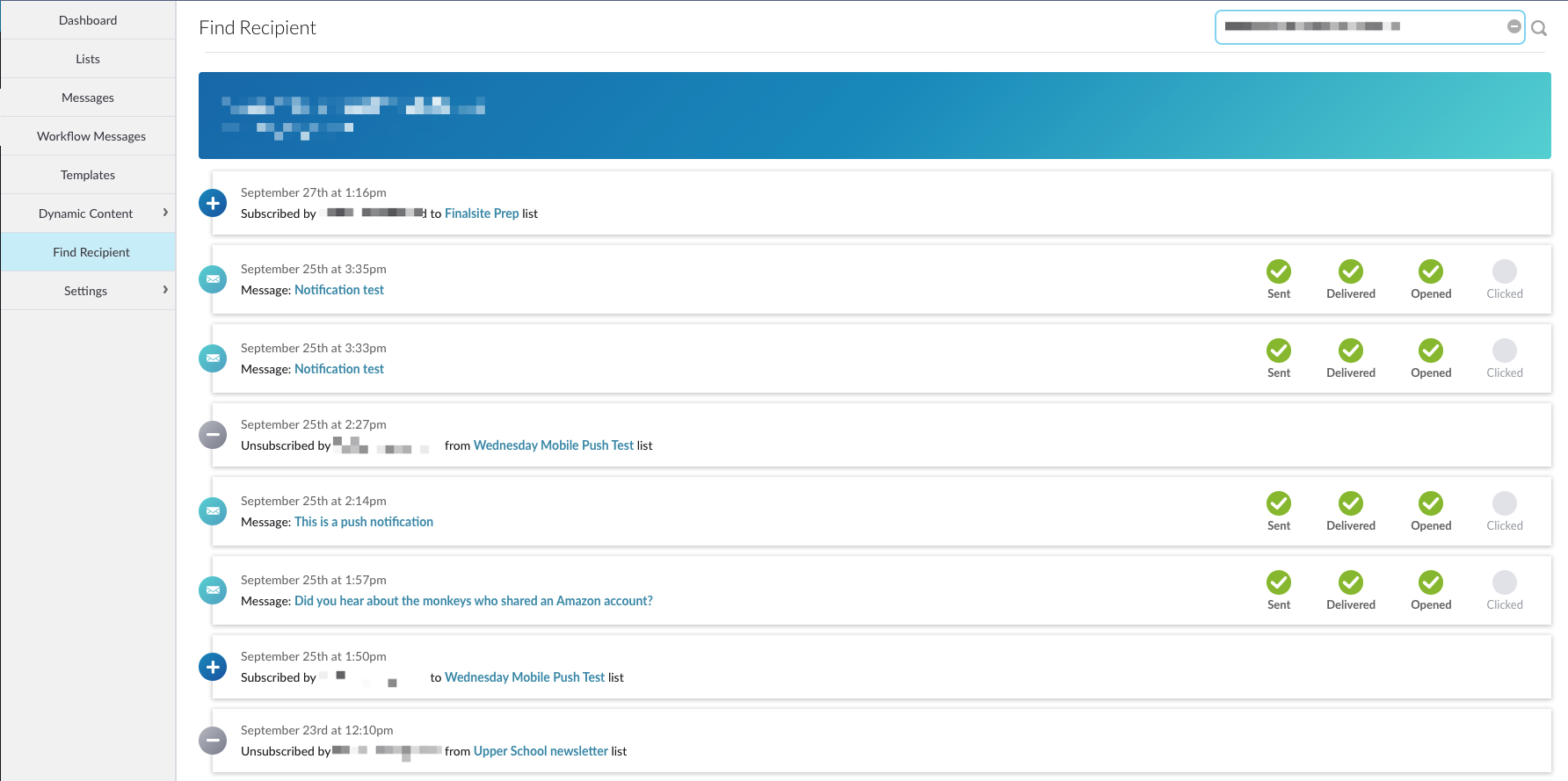The image size is (1568, 781).
Task: Click minus icon for September 25th 2:27pm unsubscribe
Action: coord(213,435)
